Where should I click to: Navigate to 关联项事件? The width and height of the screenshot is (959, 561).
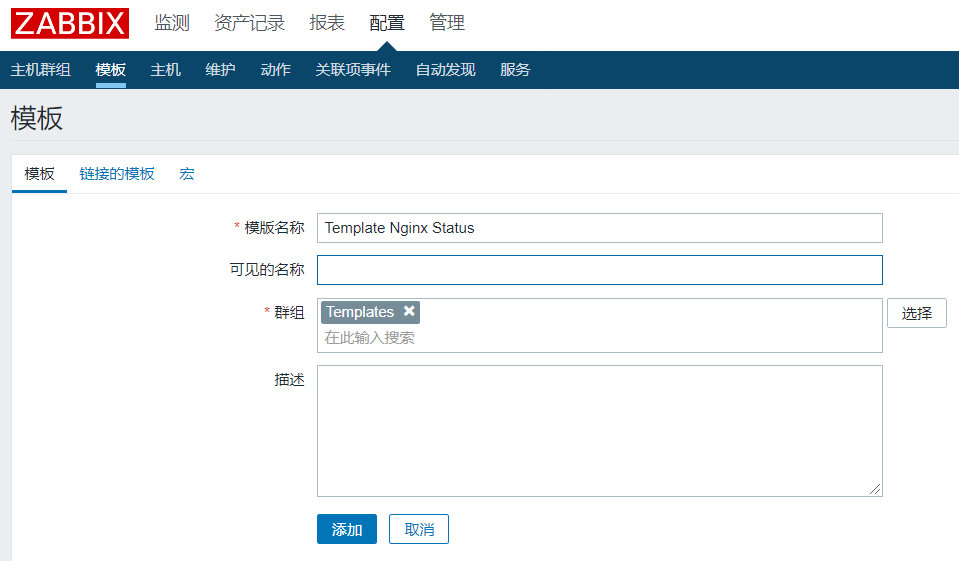(x=353, y=70)
